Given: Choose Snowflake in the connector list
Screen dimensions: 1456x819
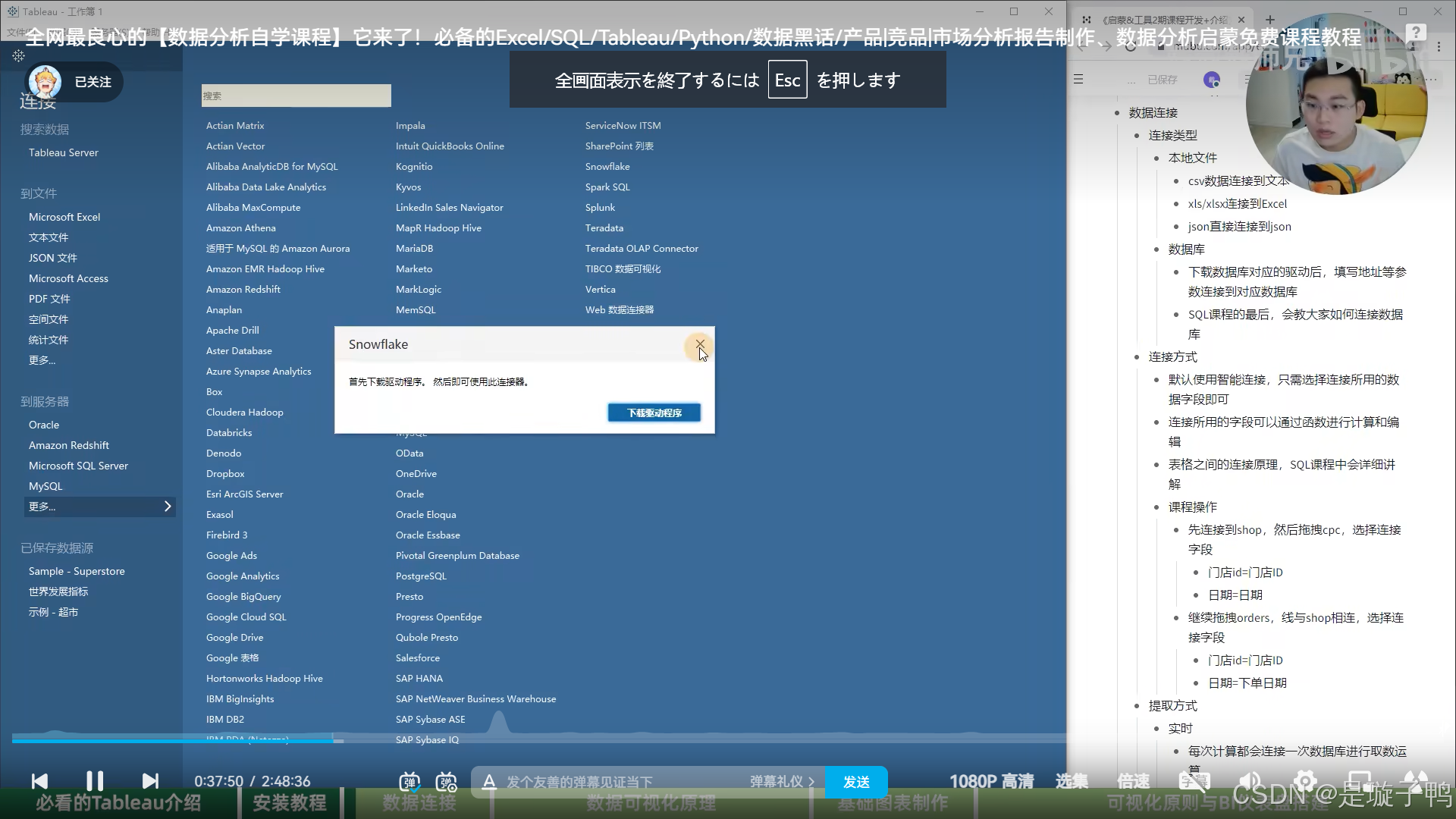Looking at the screenshot, I should pos(607,166).
